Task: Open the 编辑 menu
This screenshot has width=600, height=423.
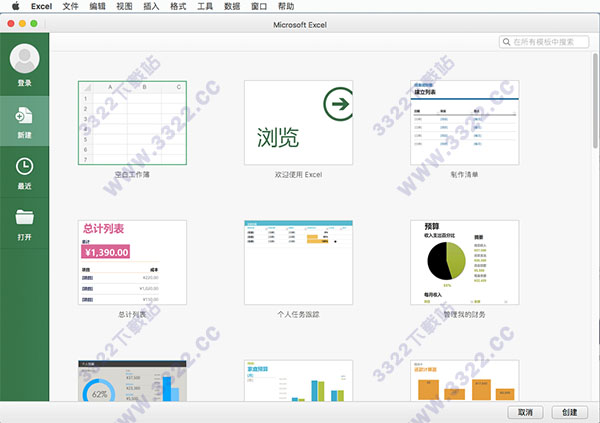Action: [x=97, y=6]
